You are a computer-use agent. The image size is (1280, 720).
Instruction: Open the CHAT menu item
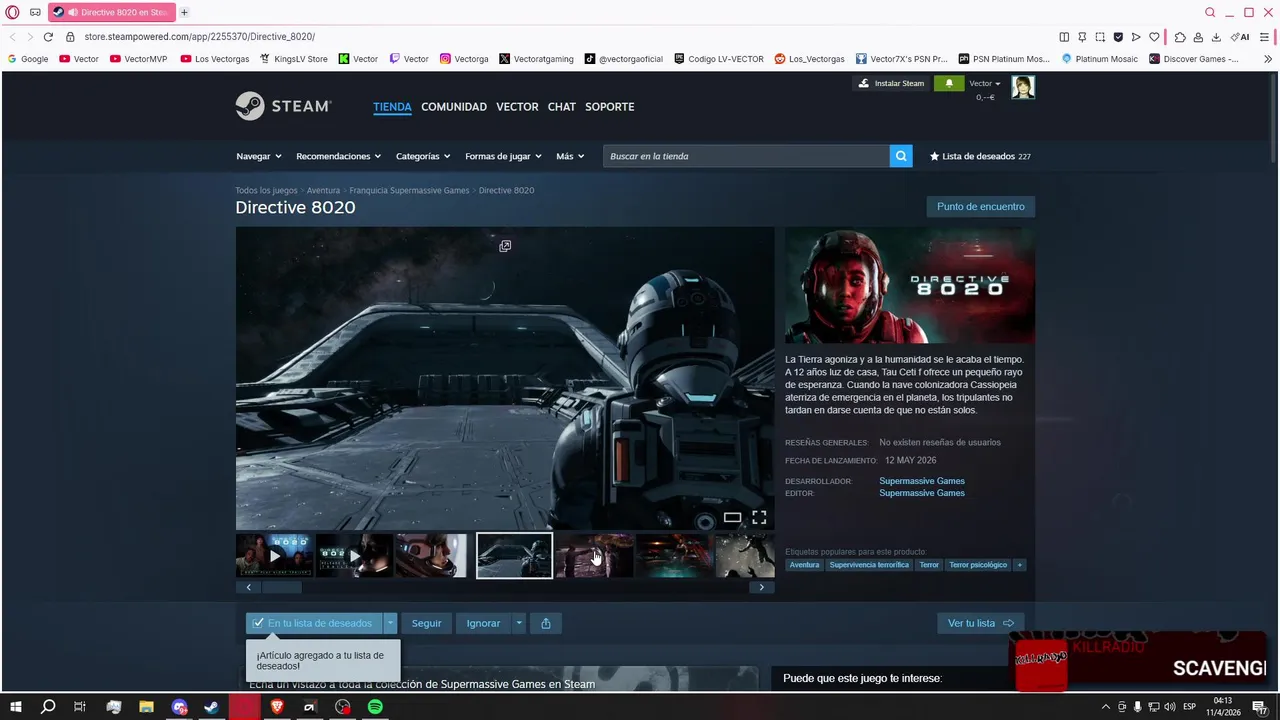pyautogui.click(x=562, y=107)
